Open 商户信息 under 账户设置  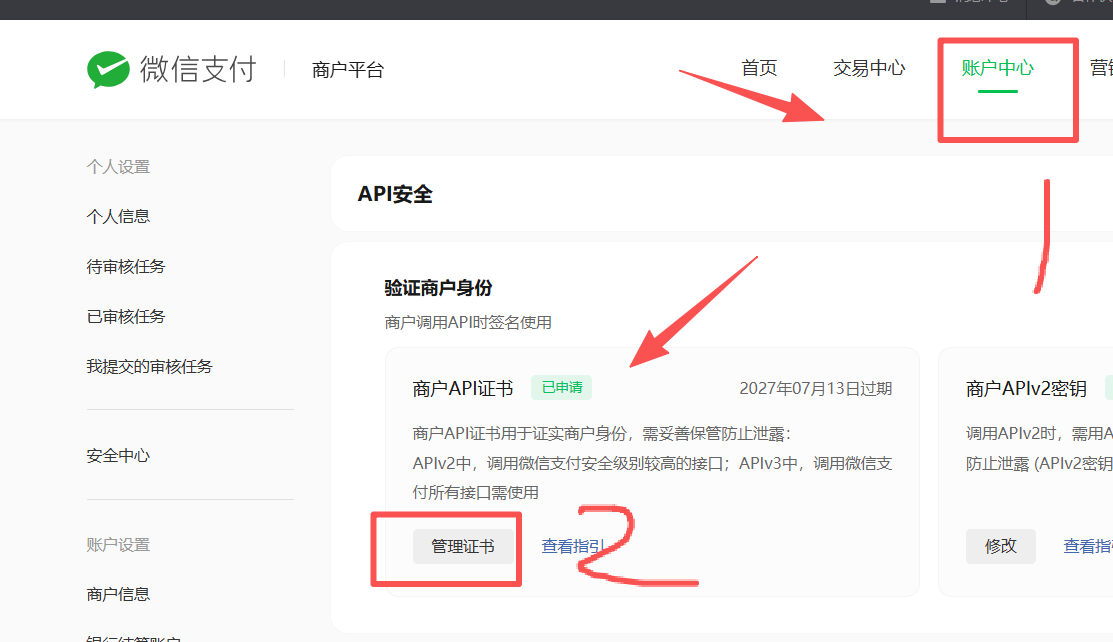pos(118,594)
